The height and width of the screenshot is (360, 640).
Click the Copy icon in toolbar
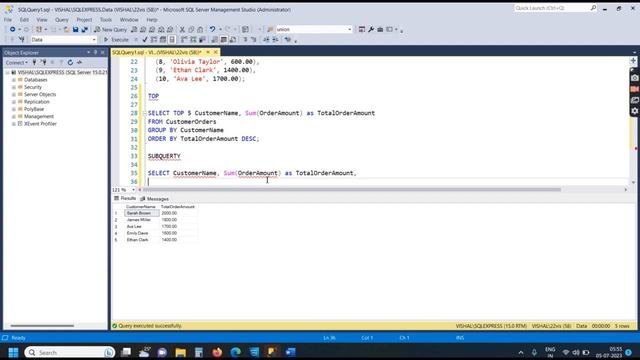(x=191, y=29)
